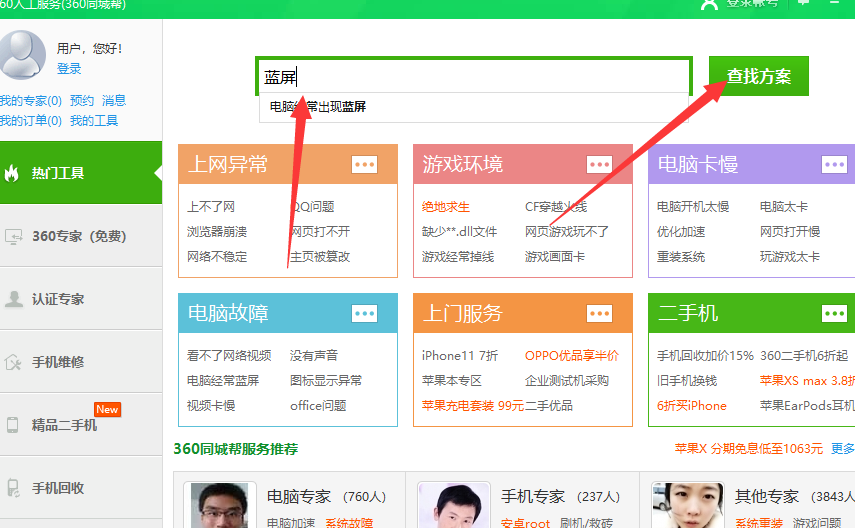Open the 手机维修 sidebar tab
Screen dimensions: 855x528
pyautogui.click(x=81, y=362)
